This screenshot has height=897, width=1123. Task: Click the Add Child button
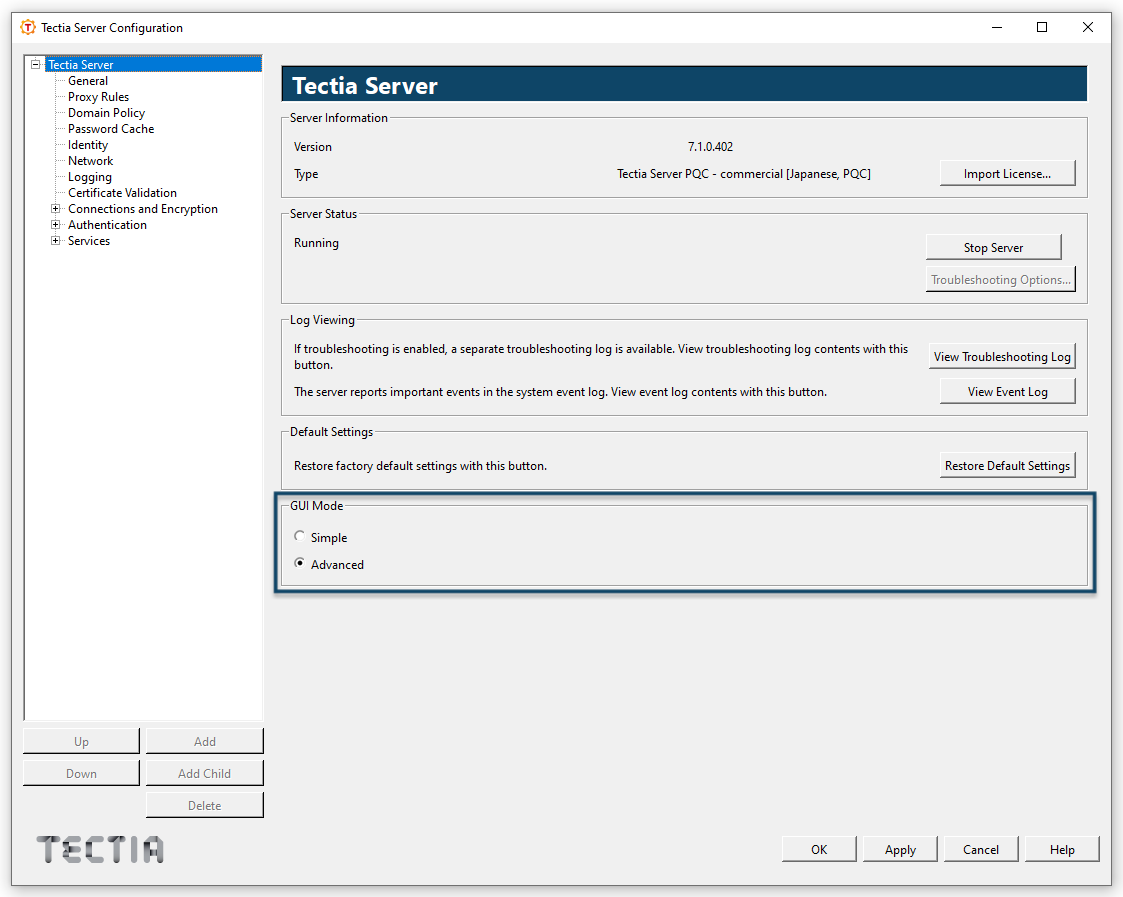click(205, 773)
